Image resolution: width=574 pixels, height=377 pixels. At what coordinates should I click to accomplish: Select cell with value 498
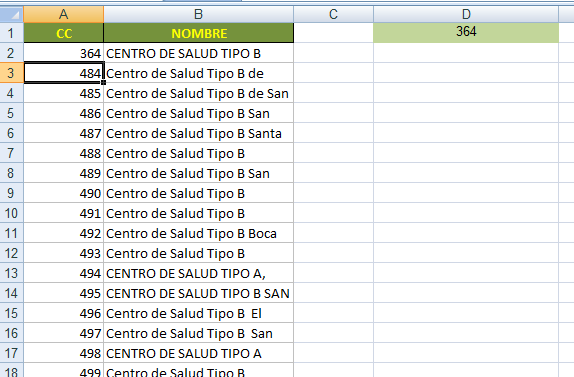(x=64, y=353)
